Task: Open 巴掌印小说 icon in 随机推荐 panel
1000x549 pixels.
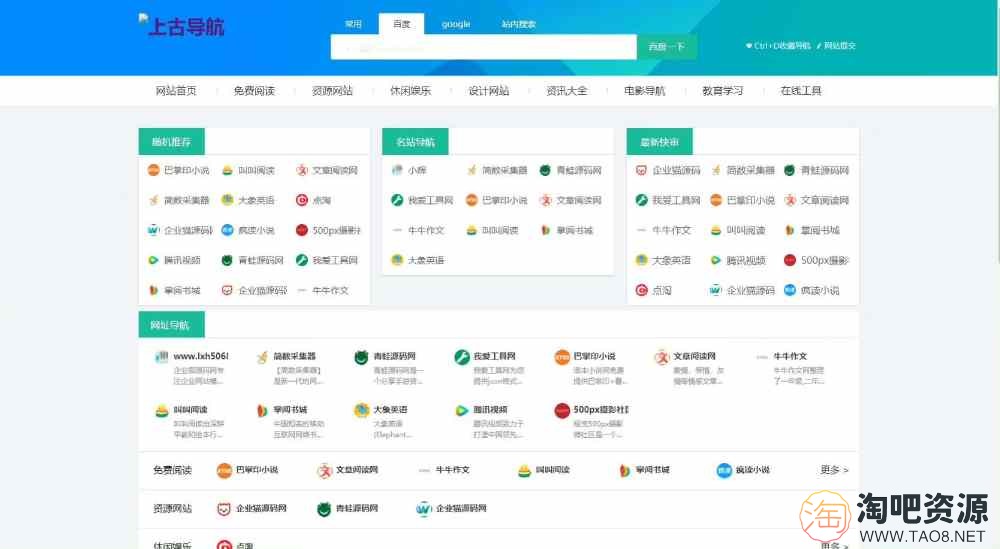Action: point(153,170)
